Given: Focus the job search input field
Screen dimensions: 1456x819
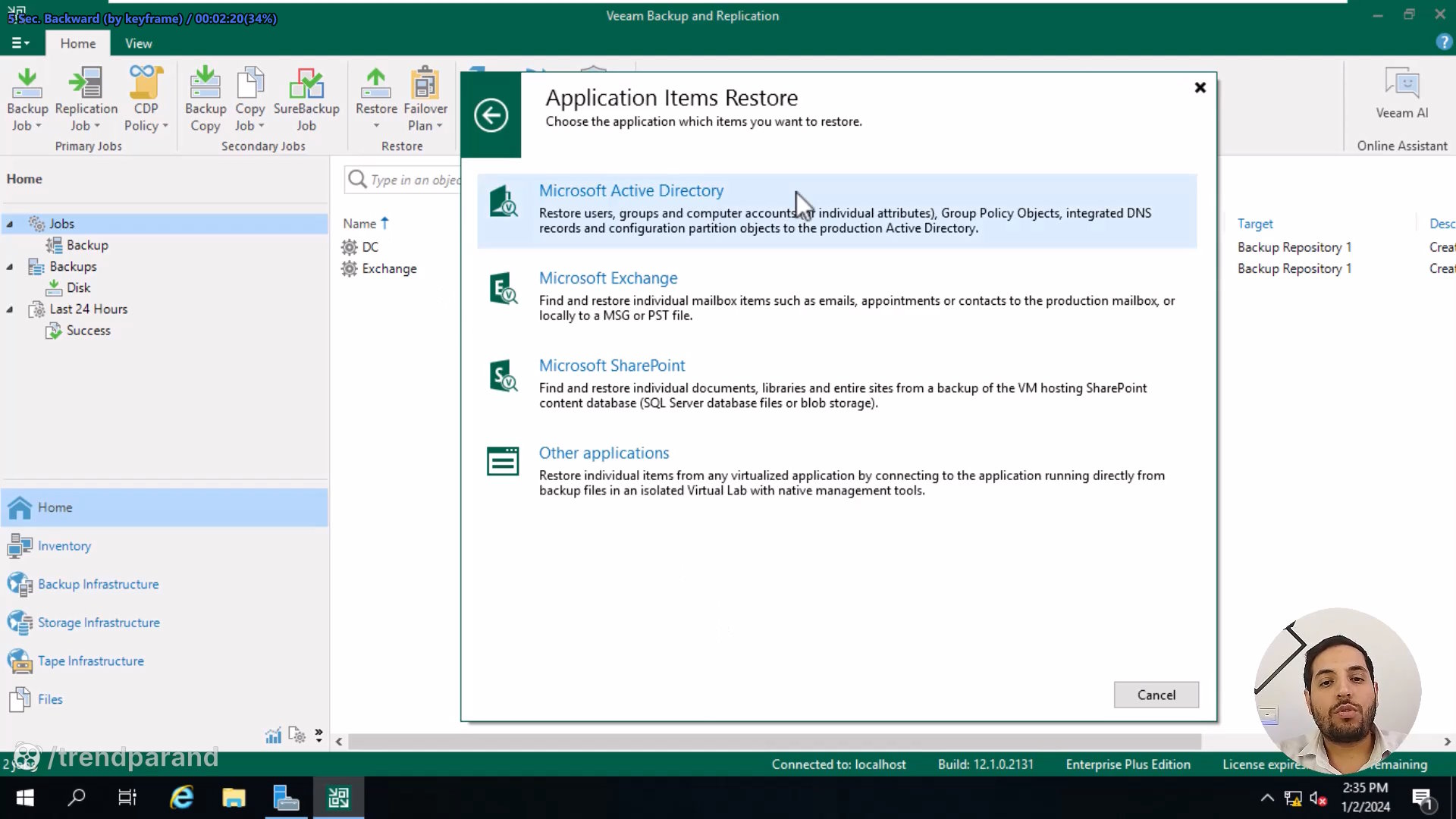Looking at the screenshot, I should (415, 180).
